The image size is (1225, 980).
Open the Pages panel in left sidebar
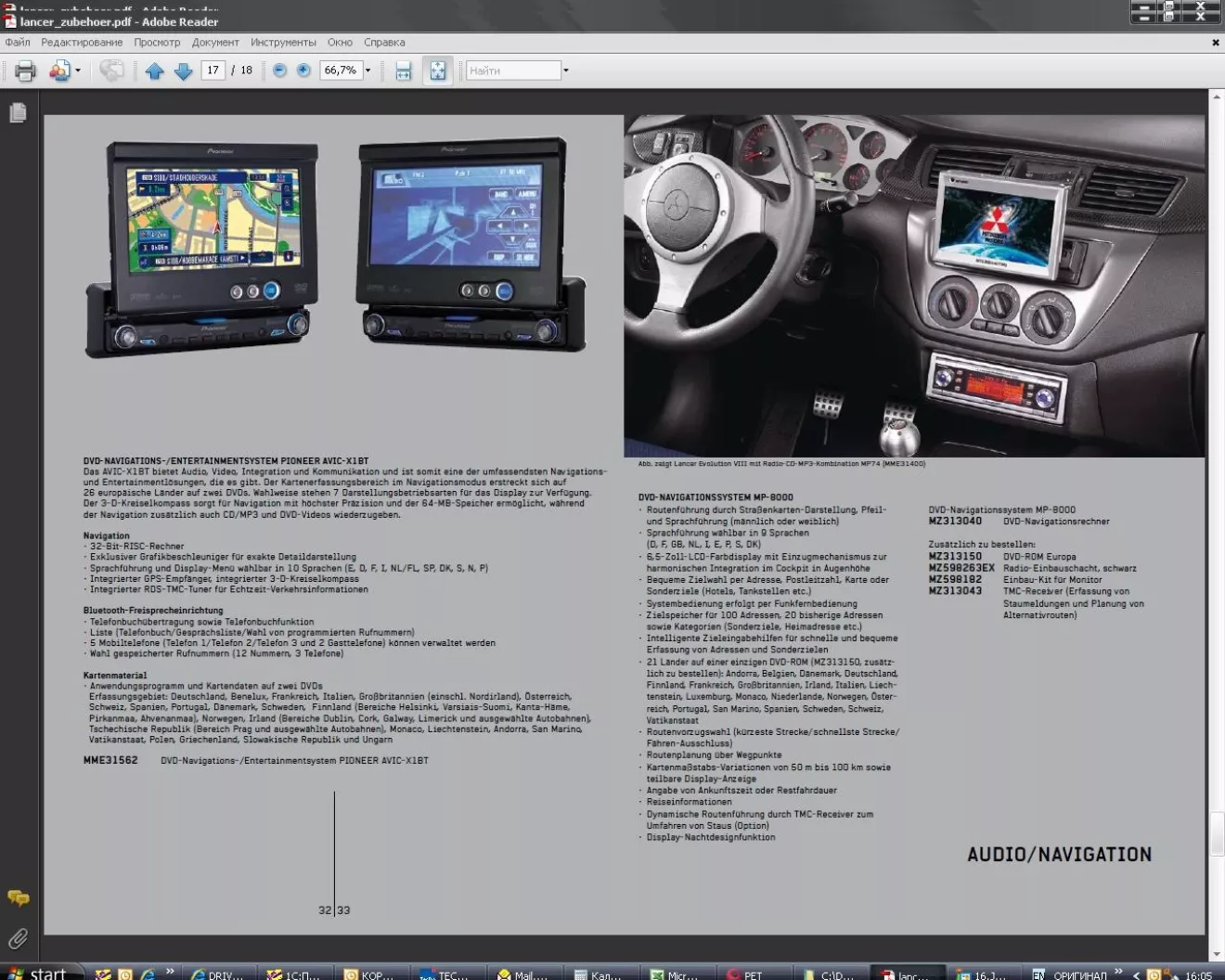pos(18,113)
